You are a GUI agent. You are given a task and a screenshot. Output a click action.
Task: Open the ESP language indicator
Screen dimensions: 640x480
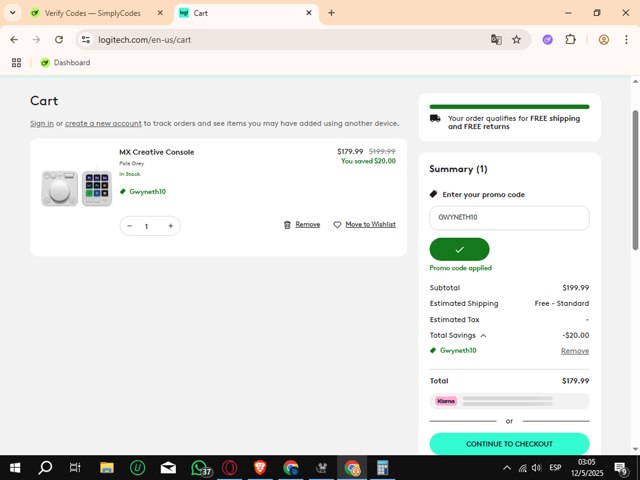point(555,468)
